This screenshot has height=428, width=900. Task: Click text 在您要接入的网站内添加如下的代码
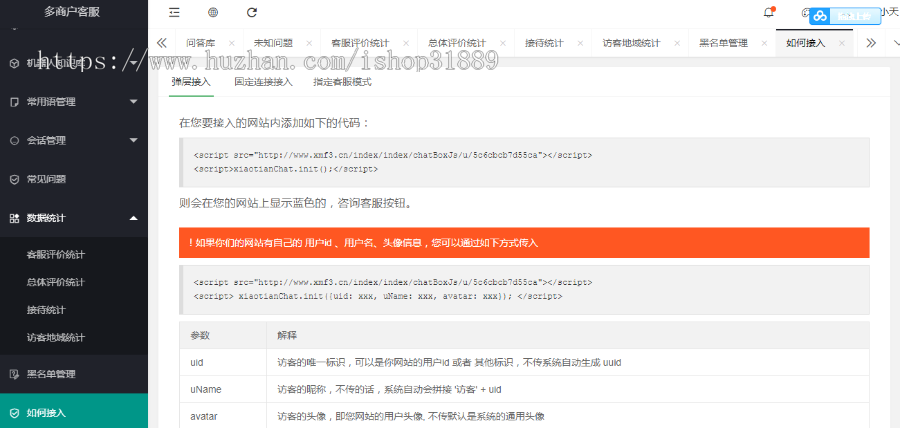(x=275, y=123)
